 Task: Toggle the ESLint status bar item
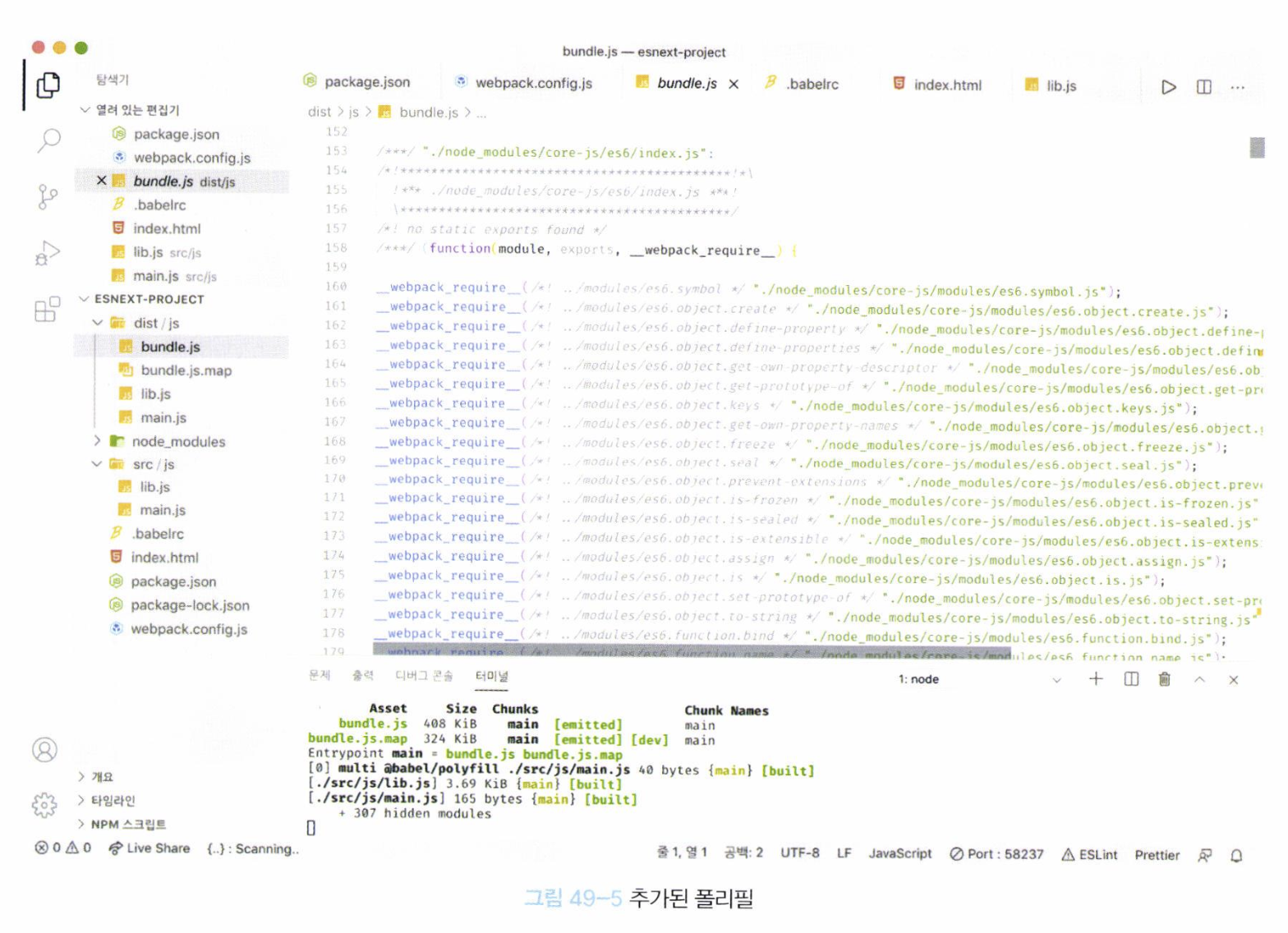tap(1089, 855)
